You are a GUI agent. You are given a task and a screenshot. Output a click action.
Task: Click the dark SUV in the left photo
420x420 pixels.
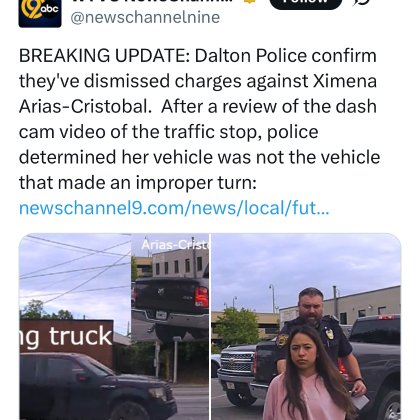point(97,387)
